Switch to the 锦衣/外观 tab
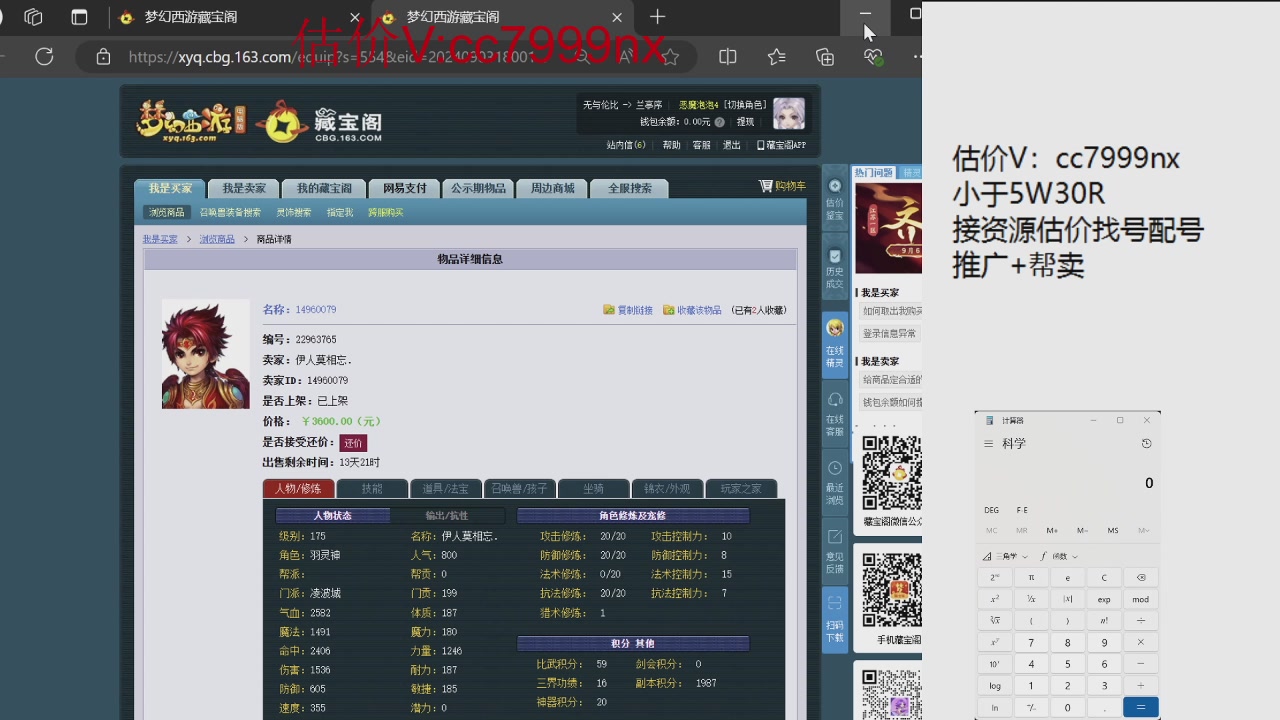The image size is (1280, 720). tap(667, 489)
